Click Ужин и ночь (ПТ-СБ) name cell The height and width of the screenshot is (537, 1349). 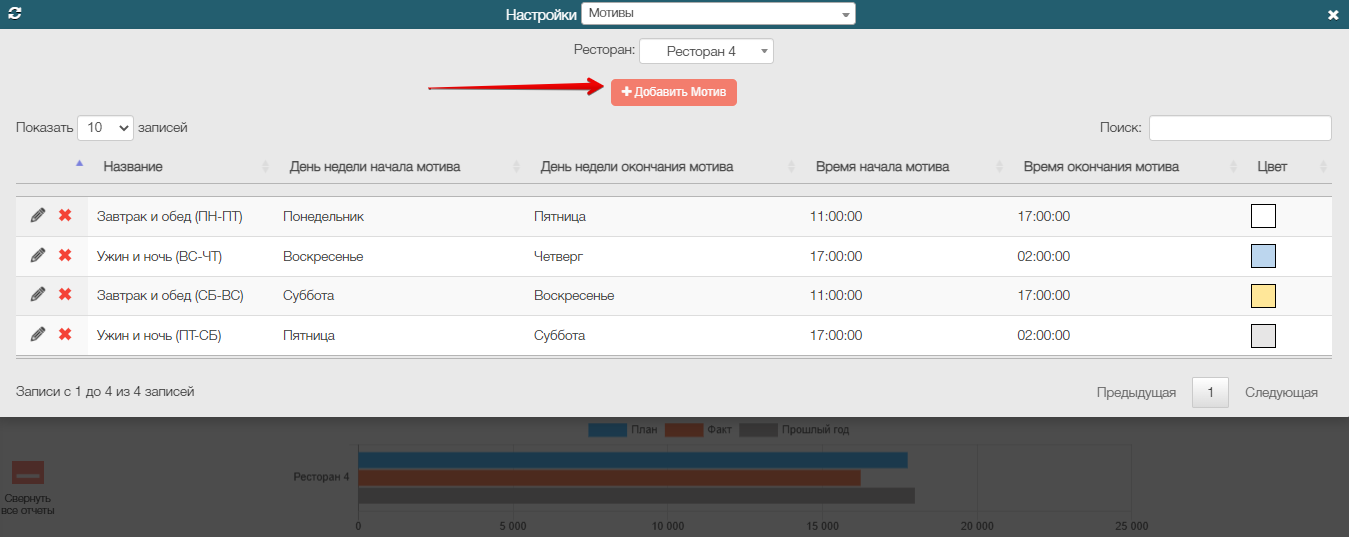[x=159, y=336]
